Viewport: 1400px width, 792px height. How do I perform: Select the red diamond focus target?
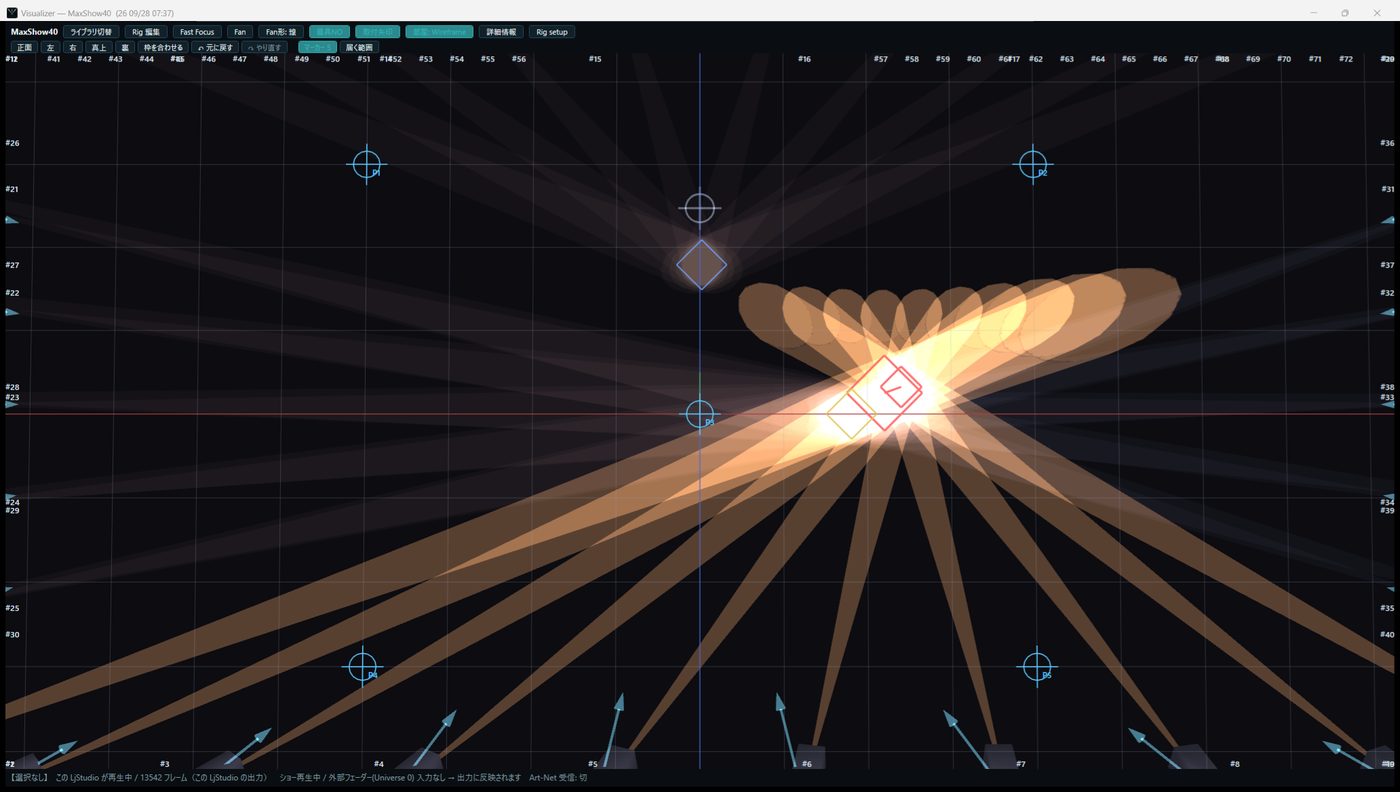coord(886,392)
